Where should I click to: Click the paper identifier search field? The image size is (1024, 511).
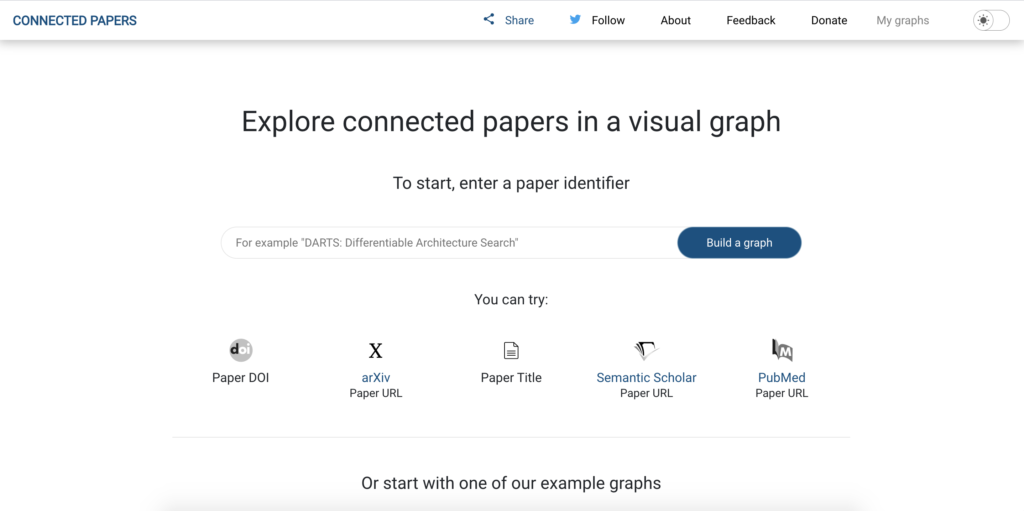449,242
